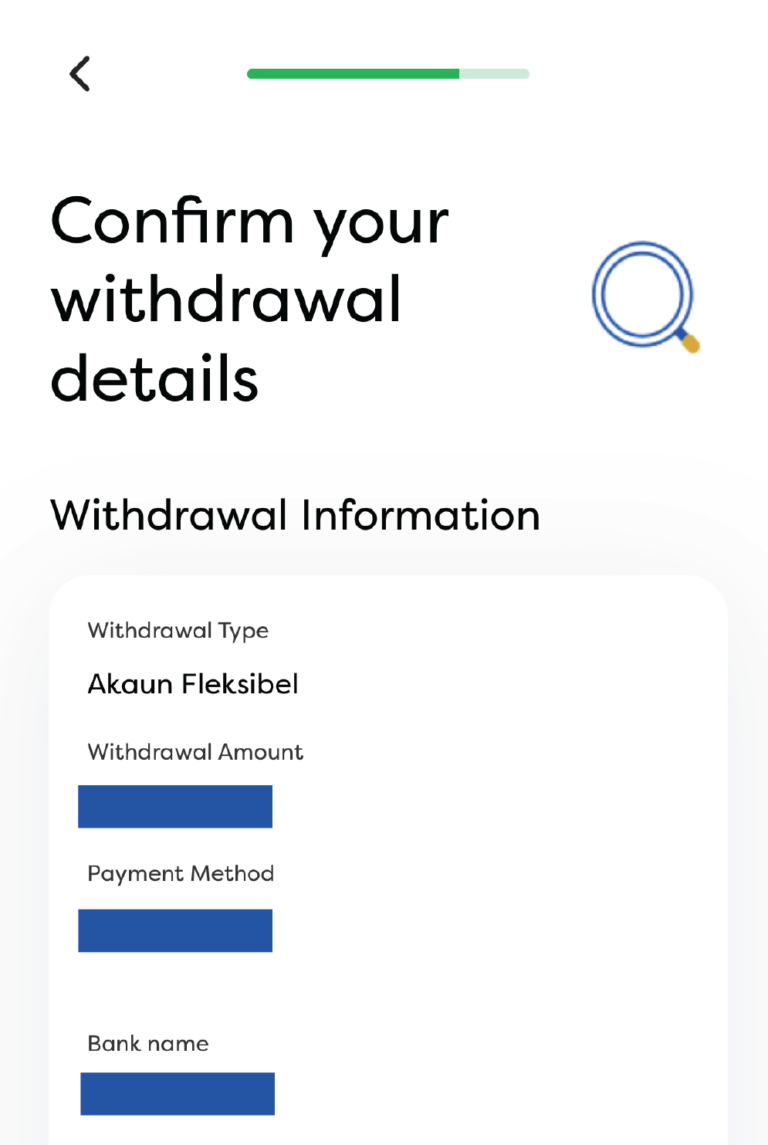The height and width of the screenshot is (1145, 768).
Task: Tap the hidden Bank name field
Action: (x=176, y=1093)
